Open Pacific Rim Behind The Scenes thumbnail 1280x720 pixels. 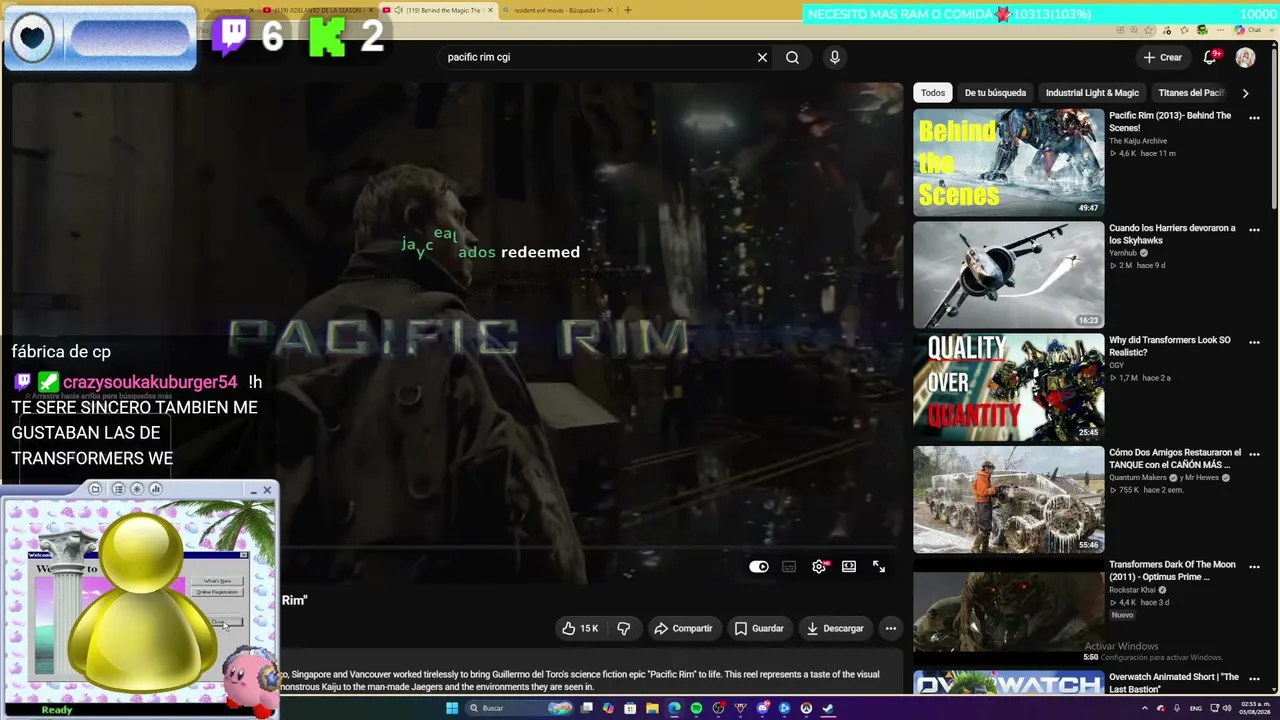1009,162
